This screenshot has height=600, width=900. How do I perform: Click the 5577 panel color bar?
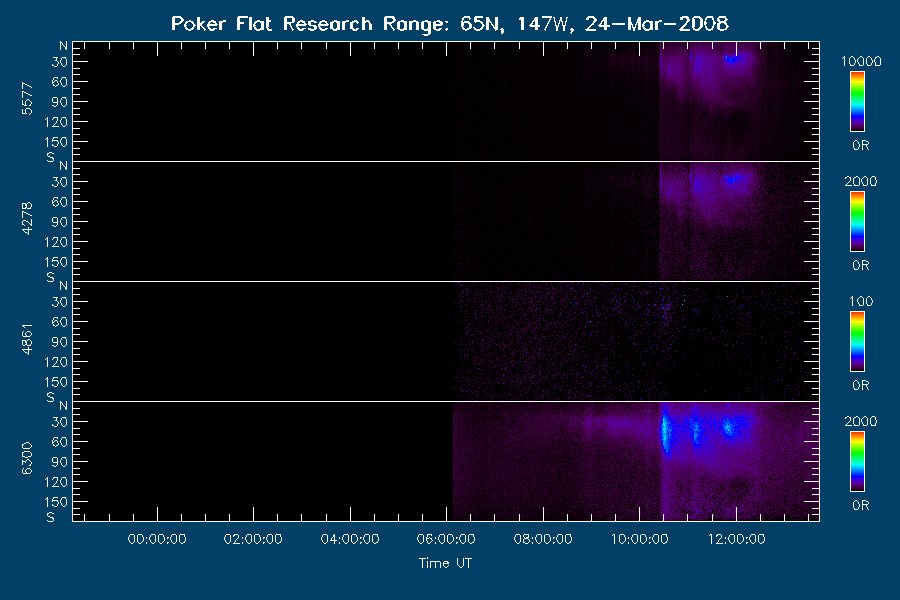pos(857,102)
